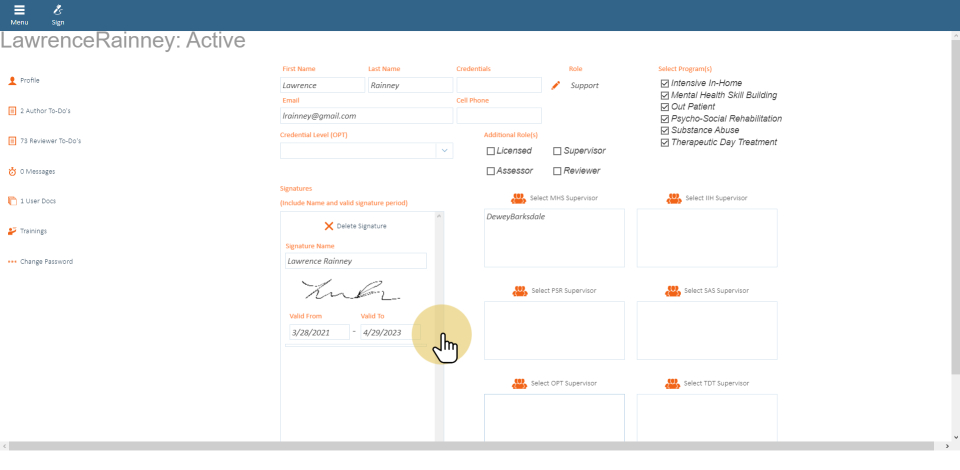
Task: Click the Sign pen icon
Action: (x=58, y=10)
